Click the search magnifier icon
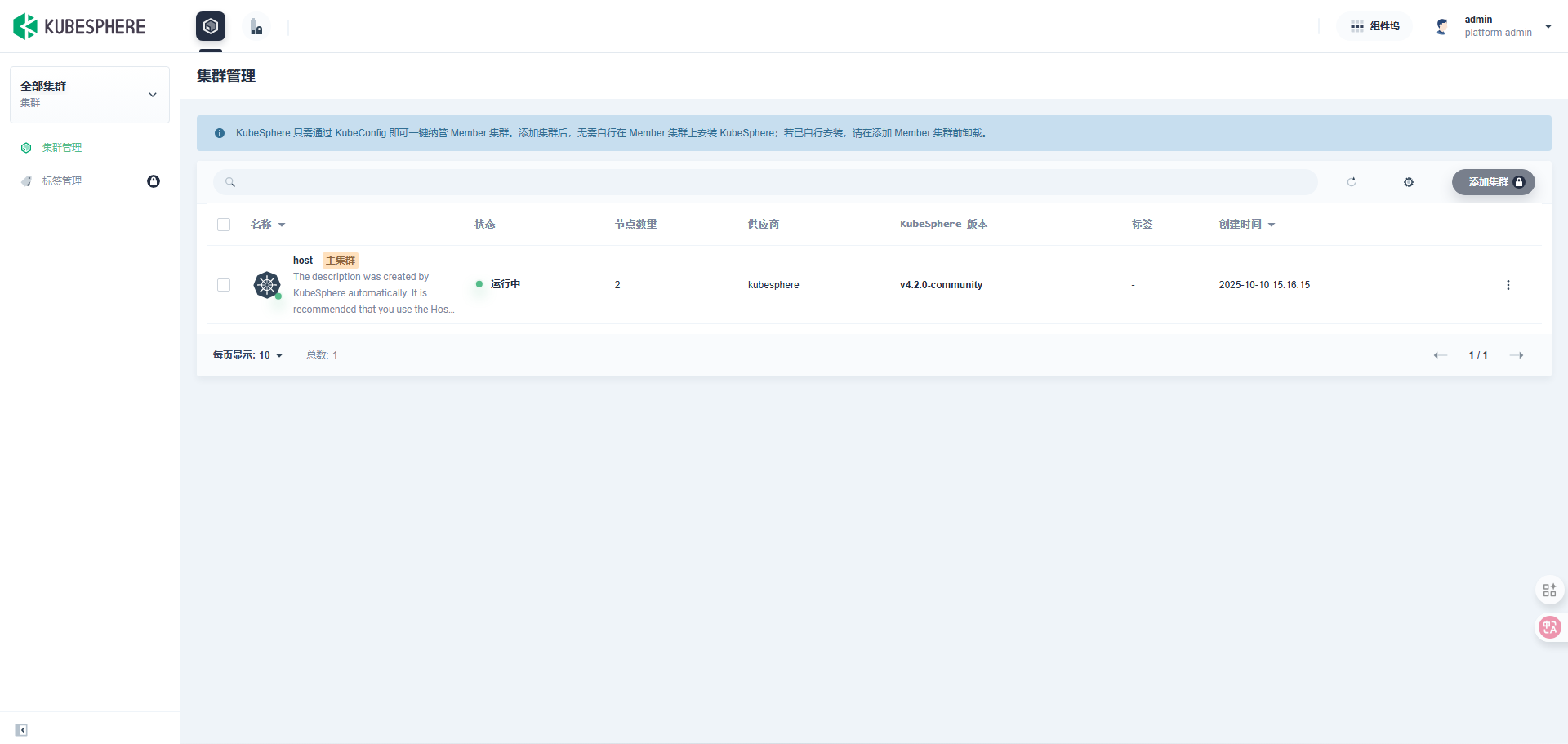Image resolution: width=1568 pixels, height=744 pixels. (230, 182)
